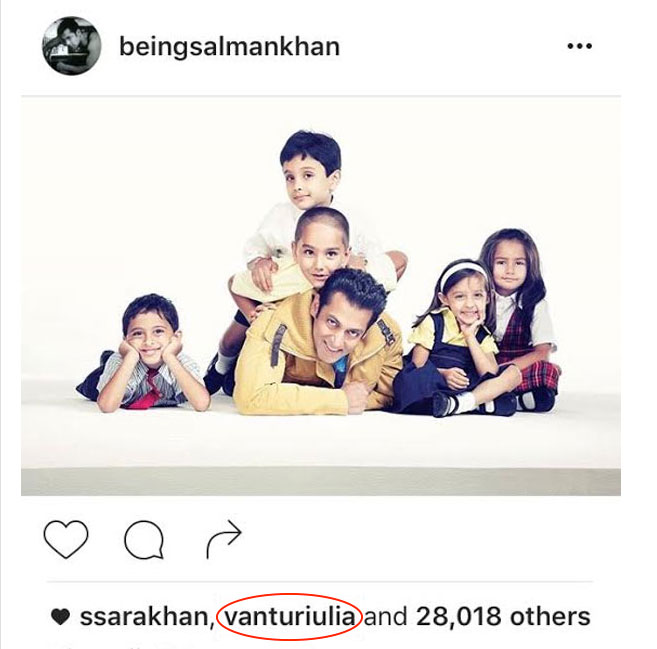Like the post with the heart icon

click(x=66, y=540)
